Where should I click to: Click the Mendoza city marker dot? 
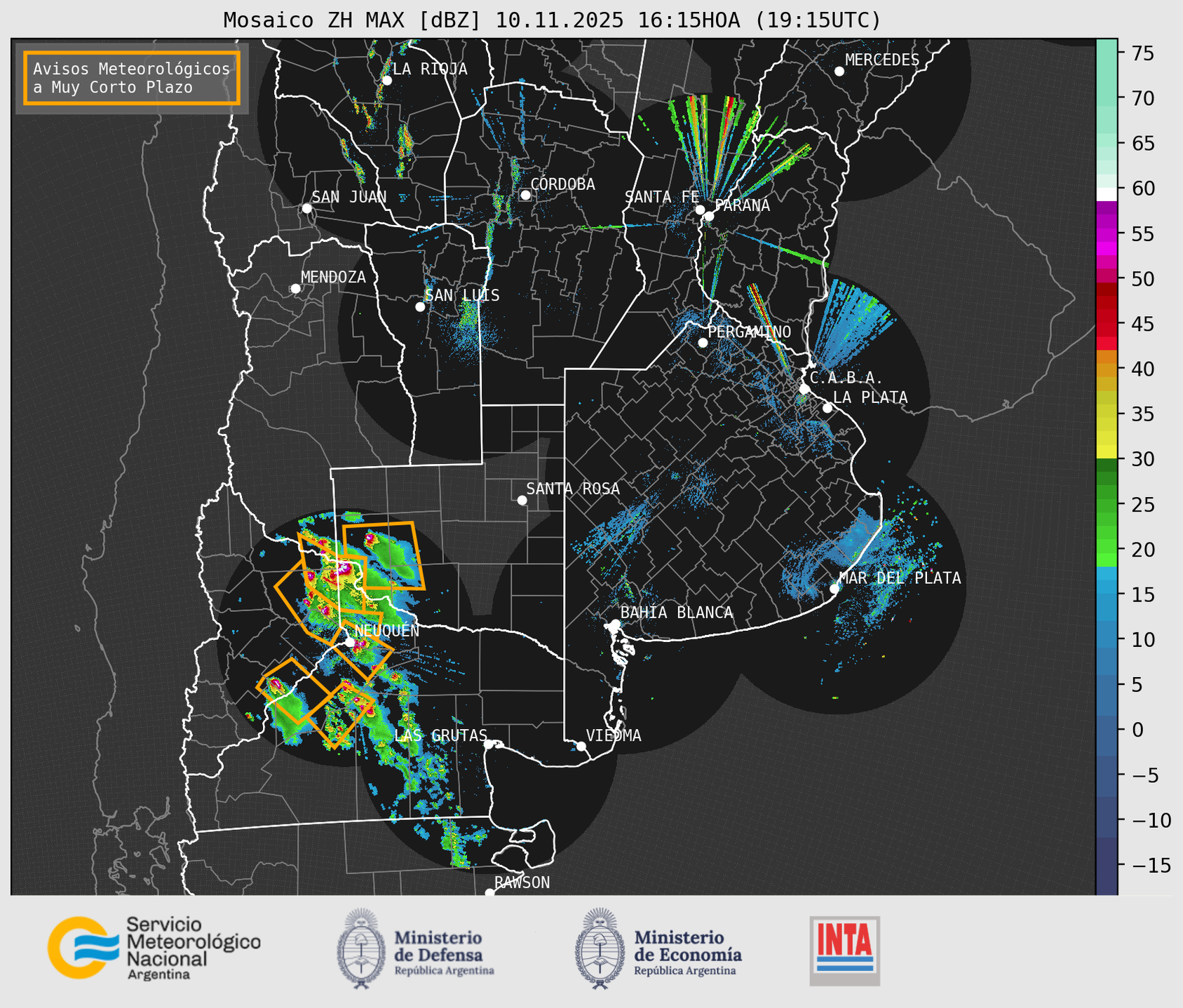pos(295,289)
